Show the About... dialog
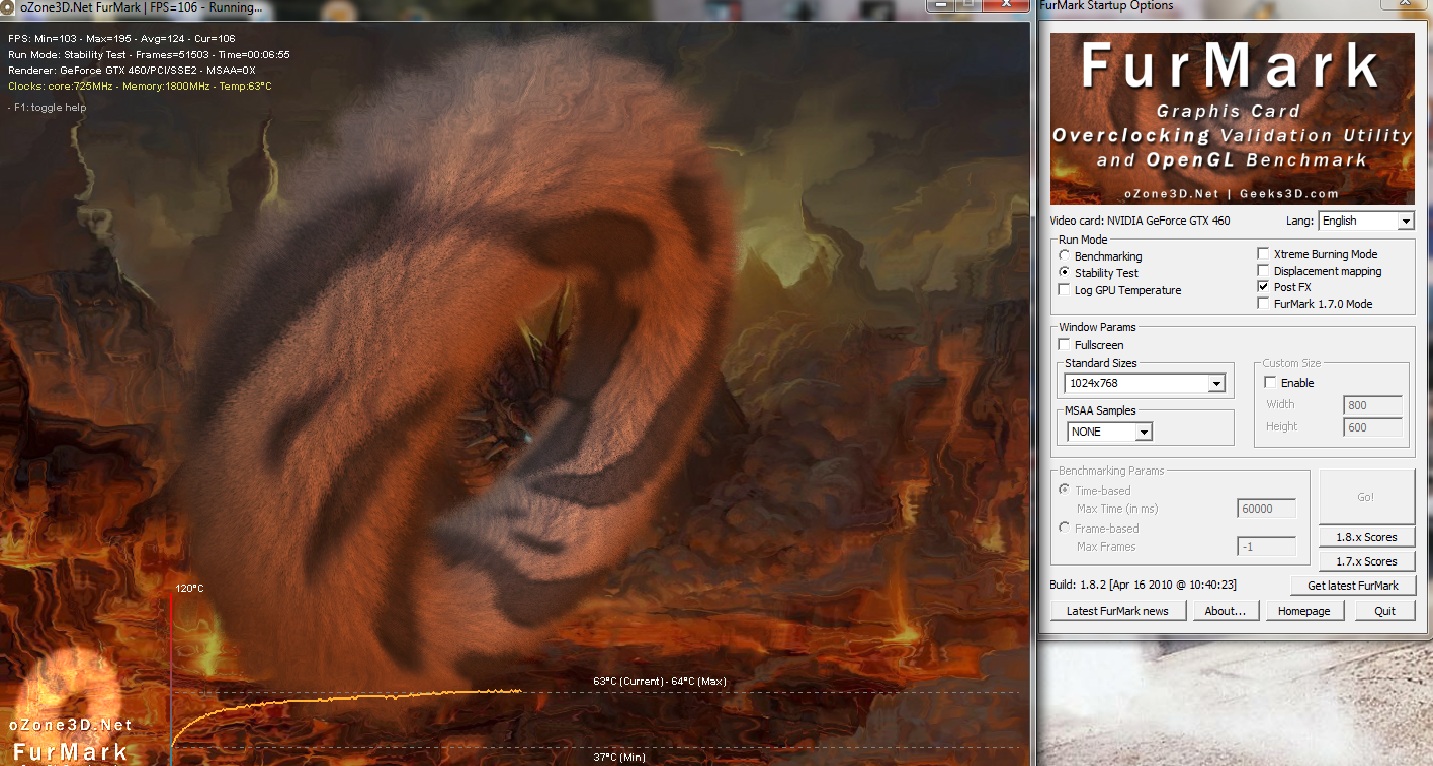Image resolution: width=1433 pixels, height=766 pixels. coord(1225,611)
